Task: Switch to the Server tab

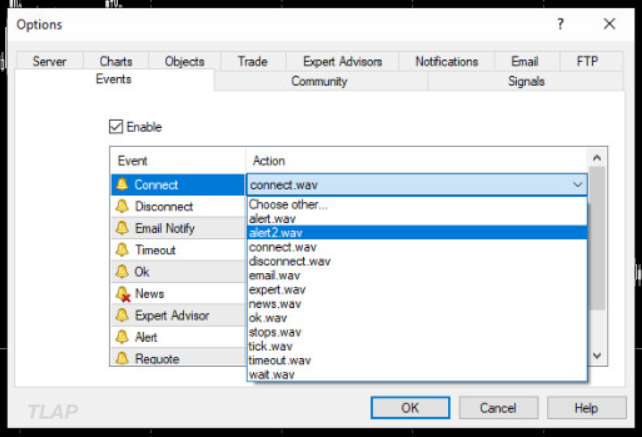Action: pyautogui.click(x=50, y=61)
